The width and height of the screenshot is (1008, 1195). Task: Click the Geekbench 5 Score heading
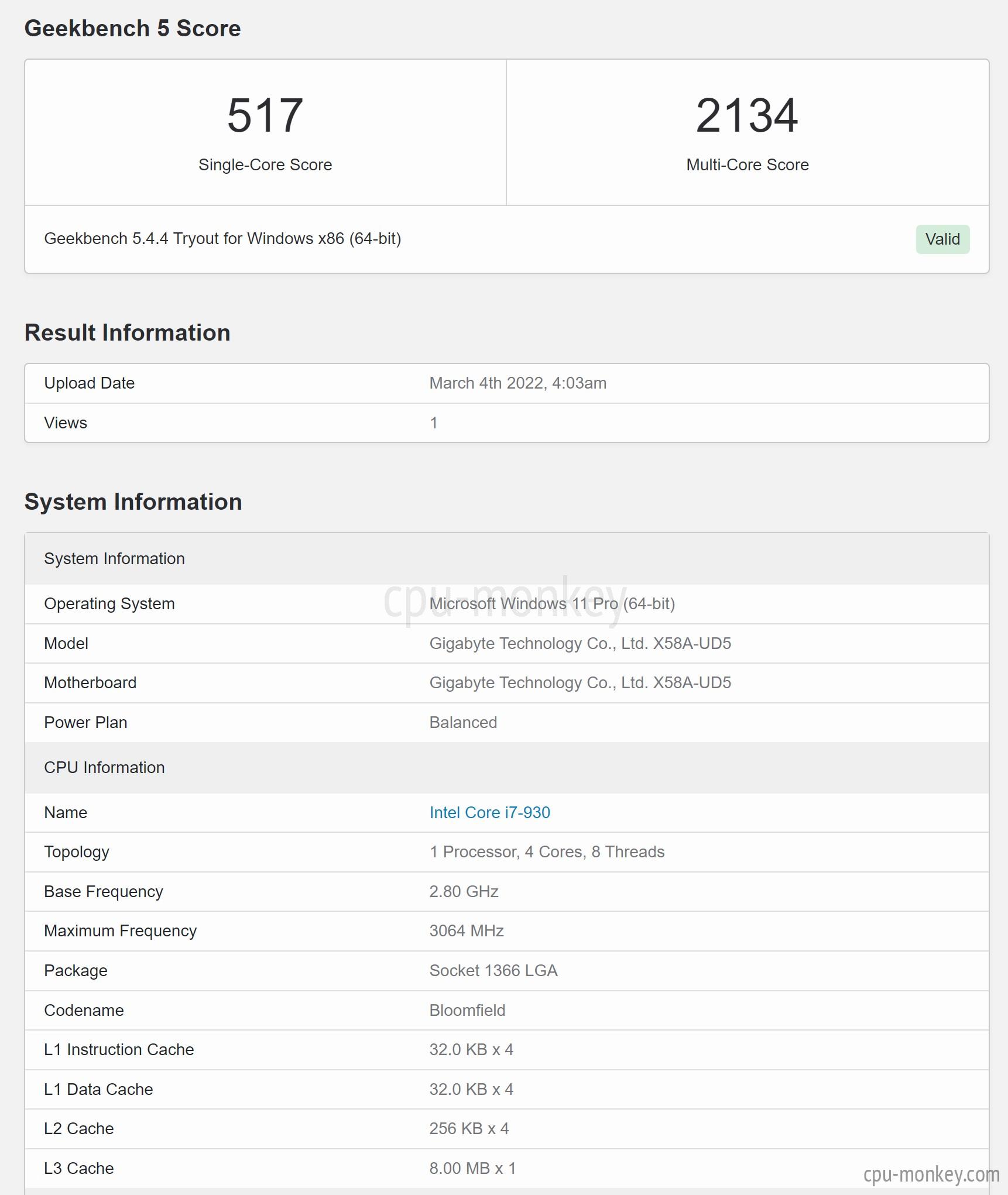pos(132,28)
